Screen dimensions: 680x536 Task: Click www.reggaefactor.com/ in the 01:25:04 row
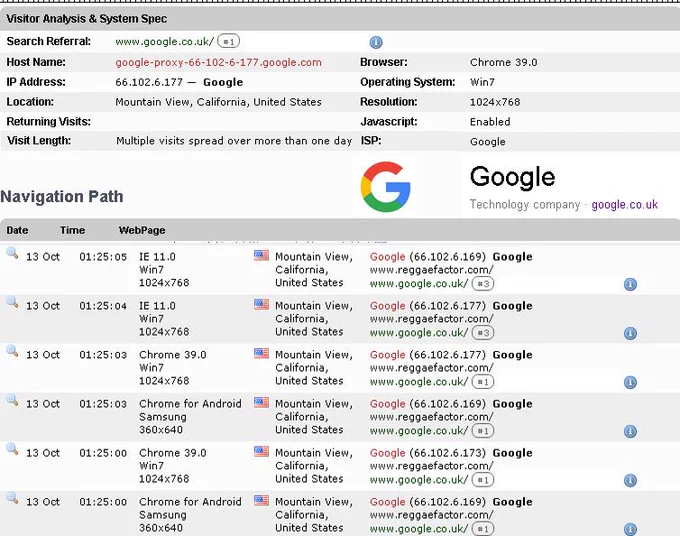[x=432, y=319]
